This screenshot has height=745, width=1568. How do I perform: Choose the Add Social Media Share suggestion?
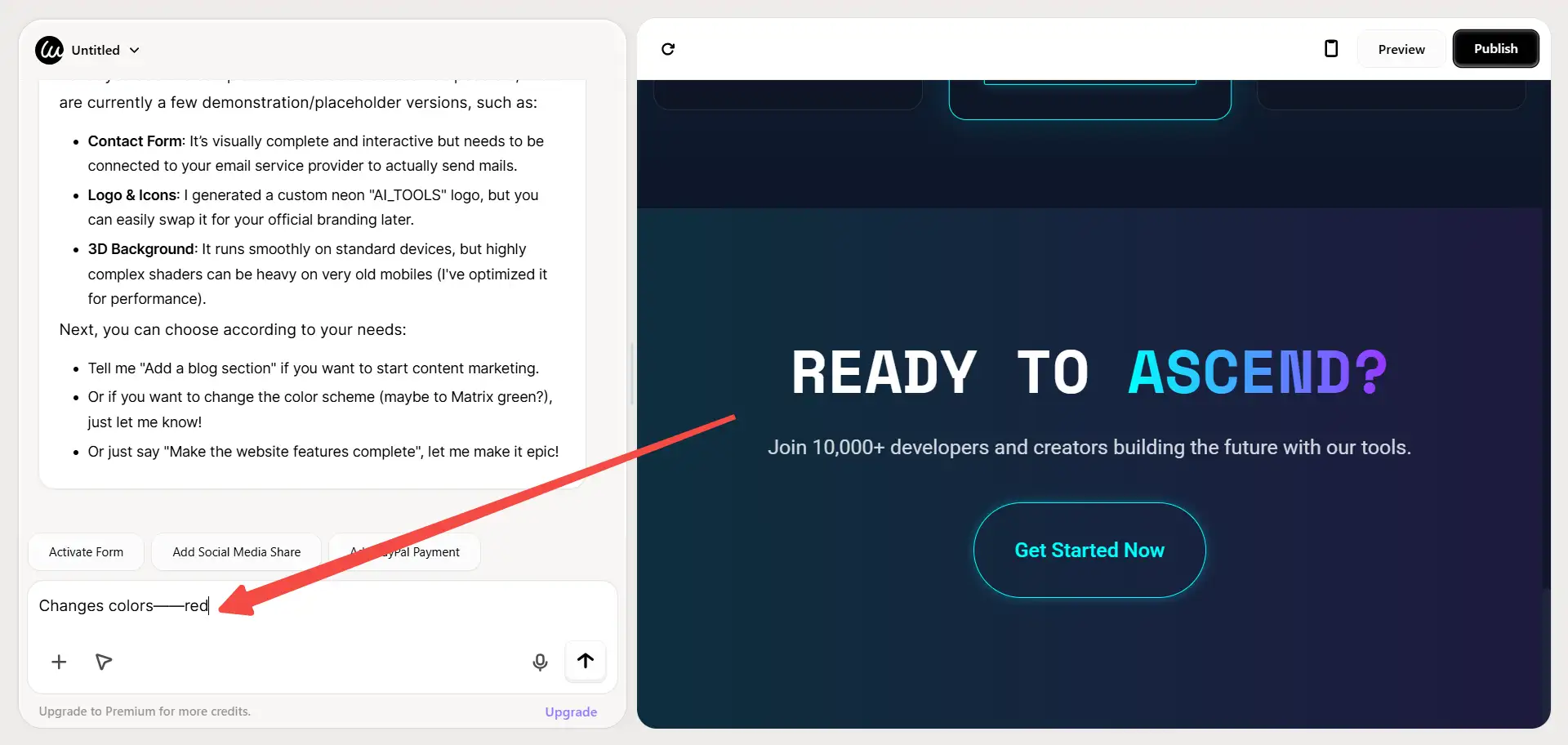click(237, 552)
